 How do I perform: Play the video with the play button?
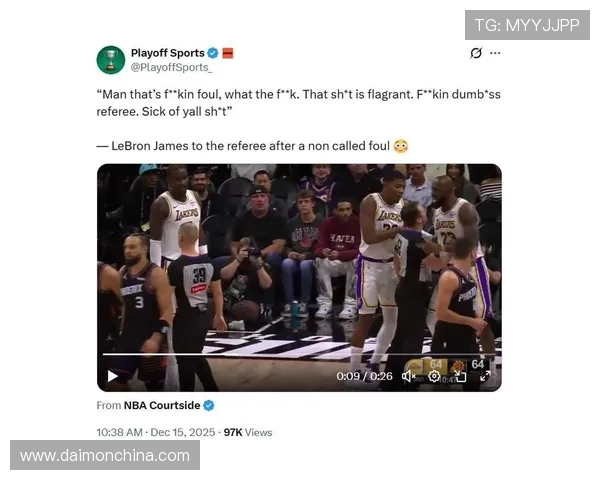pyautogui.click(x=112, y=376)
